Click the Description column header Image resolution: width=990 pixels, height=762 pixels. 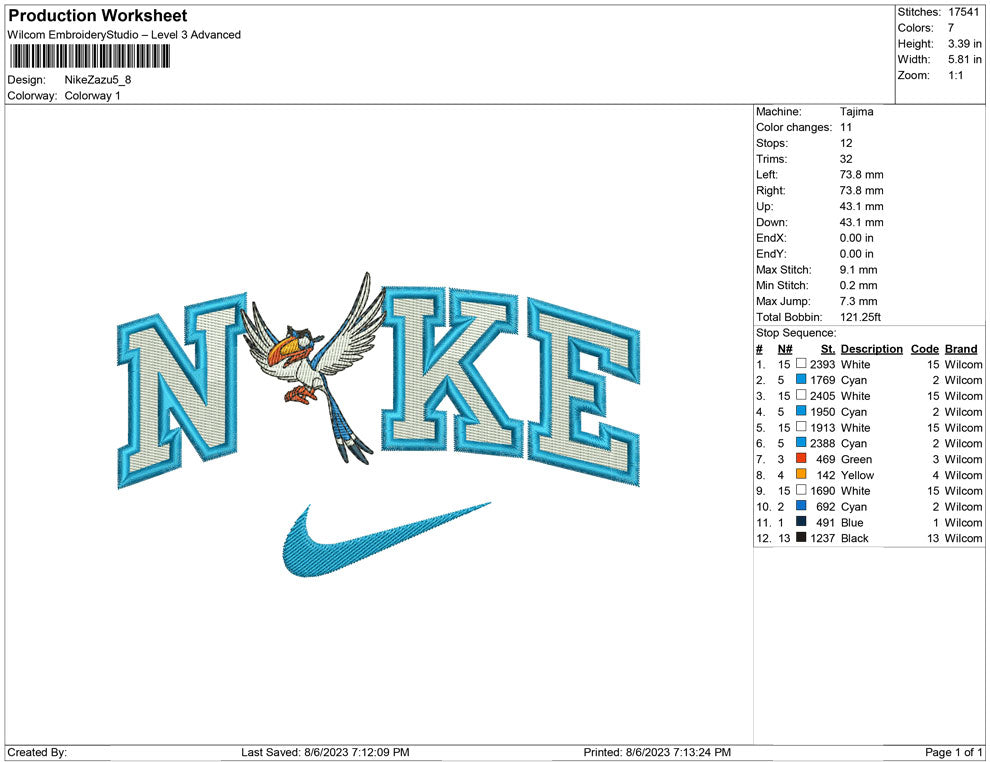point(872,348)
